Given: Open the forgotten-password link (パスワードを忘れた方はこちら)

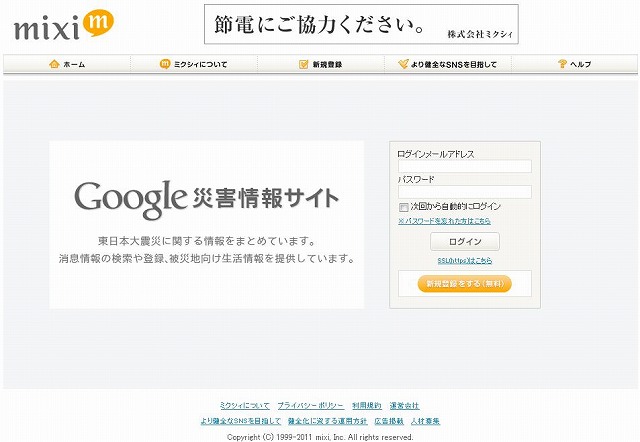Looking at the screenshot, I should [444, 221].
